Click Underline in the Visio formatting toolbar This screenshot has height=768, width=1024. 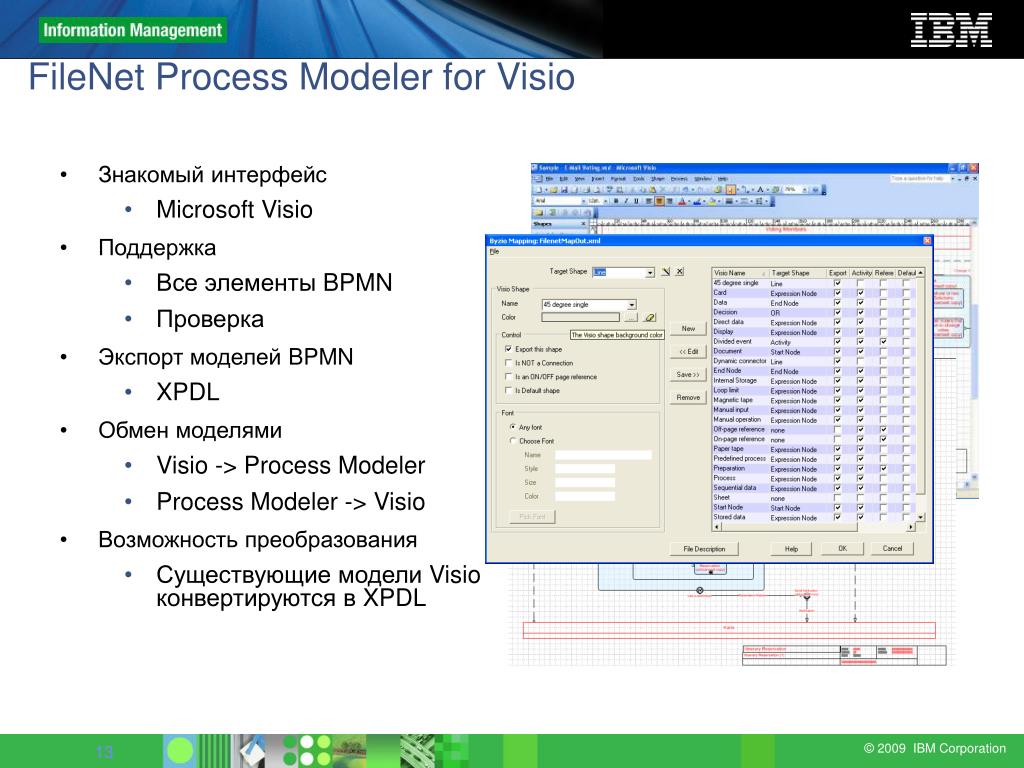click(x=636, y=201)
